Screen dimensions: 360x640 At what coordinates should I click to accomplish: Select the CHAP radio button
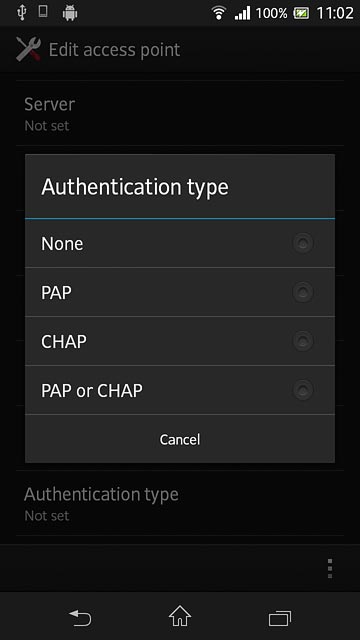pos(303,341)
